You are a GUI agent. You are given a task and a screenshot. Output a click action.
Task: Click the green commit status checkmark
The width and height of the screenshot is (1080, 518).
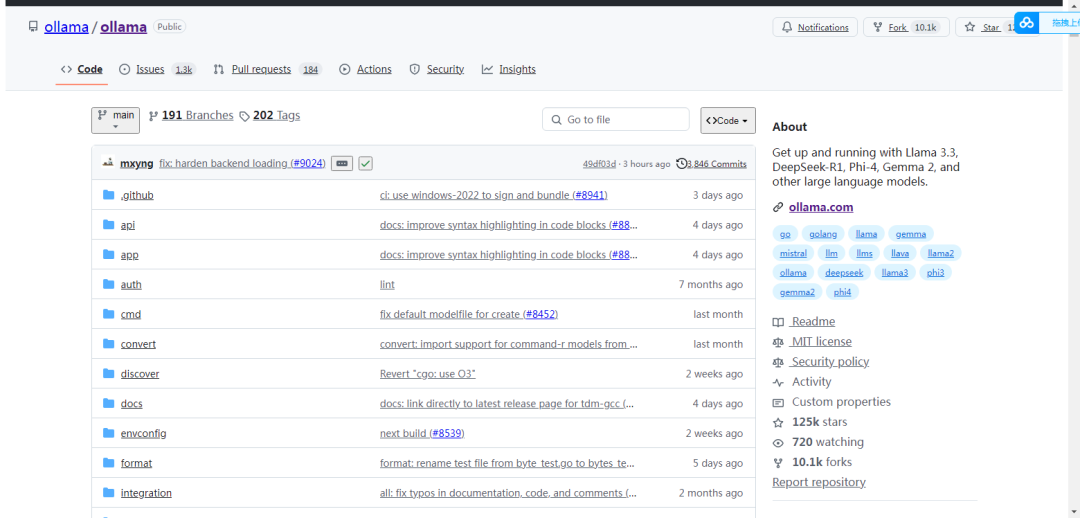(365, 163)
